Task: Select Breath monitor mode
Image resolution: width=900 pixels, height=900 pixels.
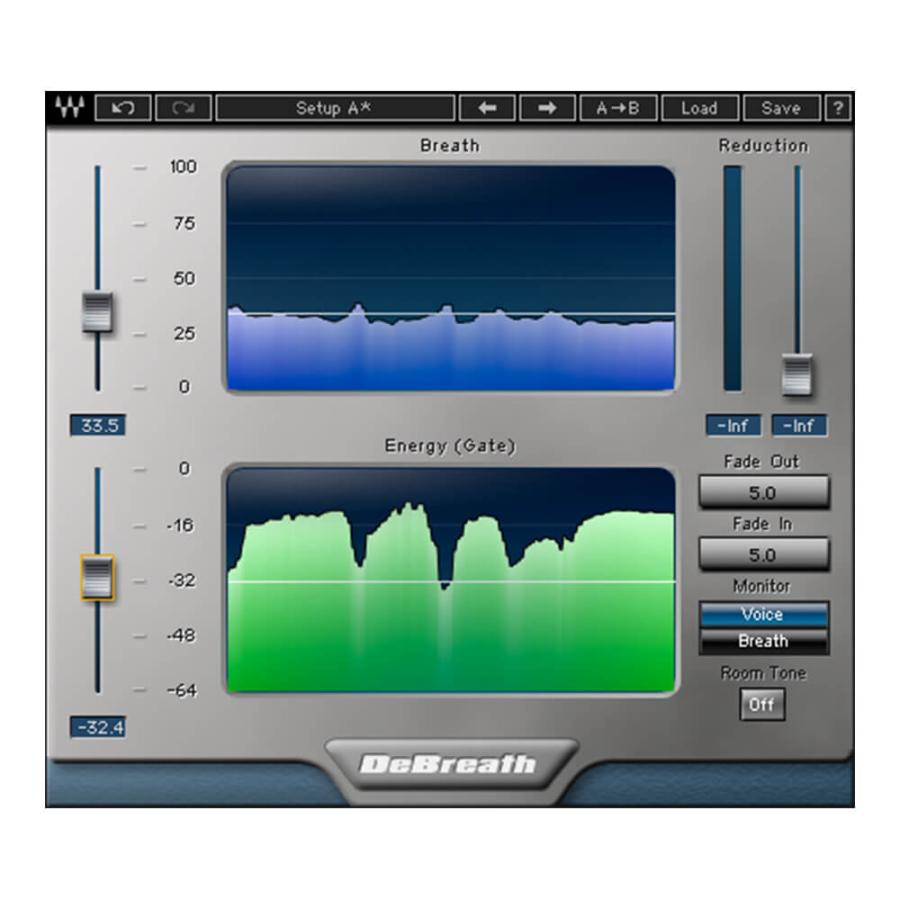Action: (x=763, y=641)
